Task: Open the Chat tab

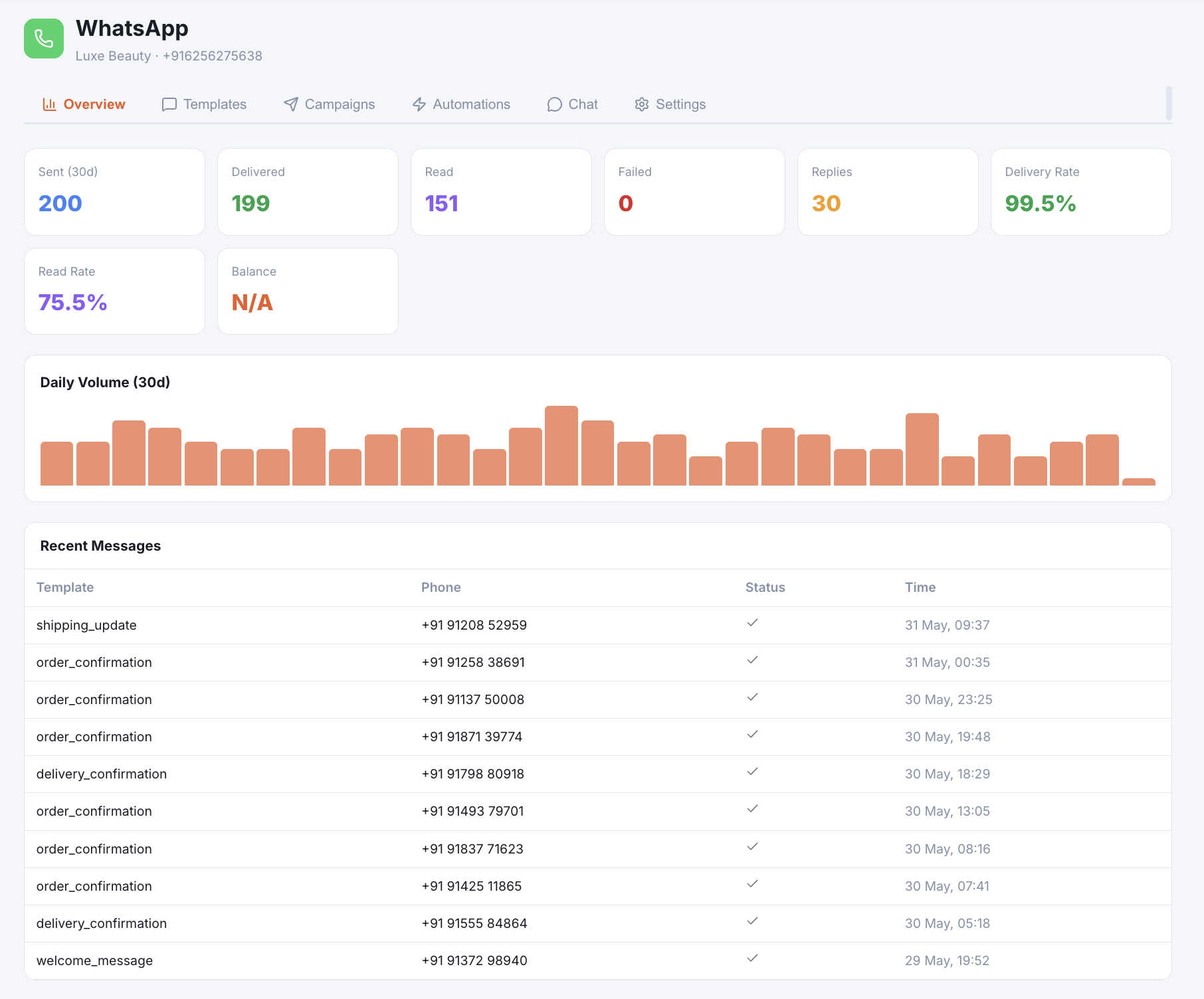Action: click(573, 104)
